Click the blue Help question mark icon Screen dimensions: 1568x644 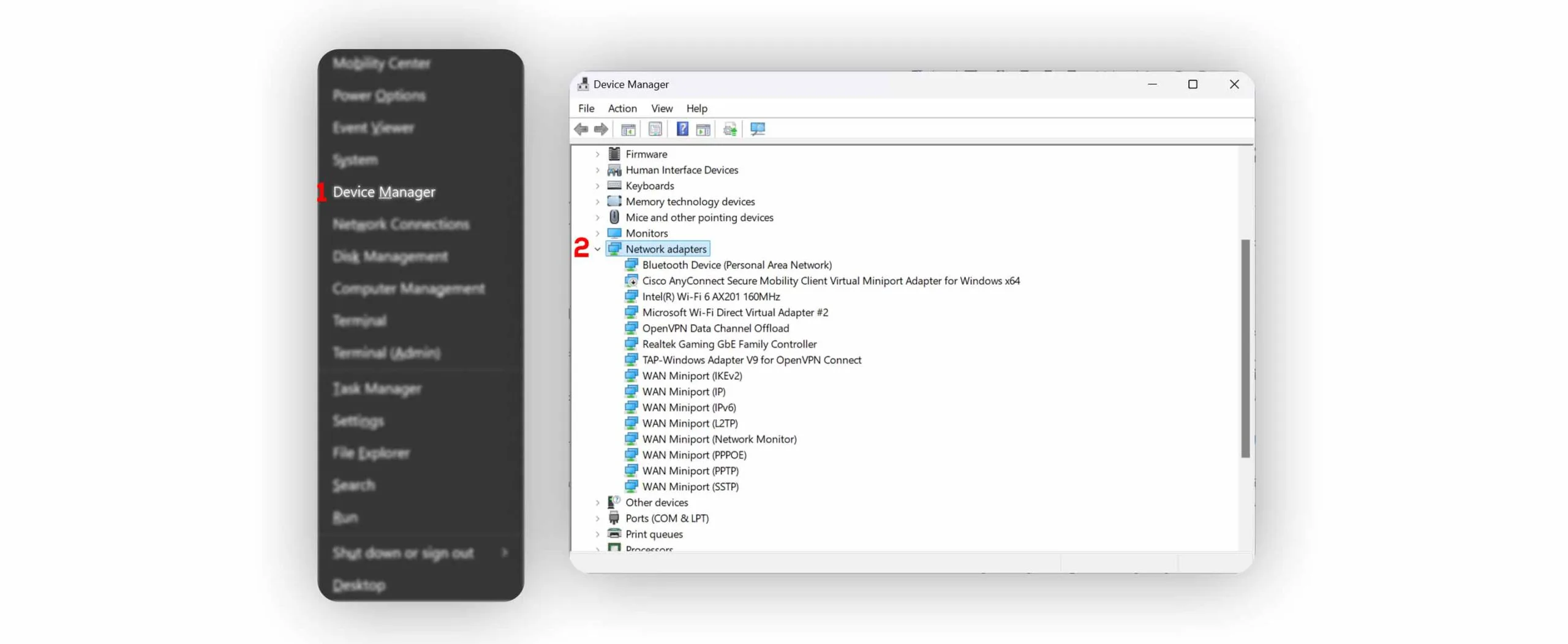pos(682,129)
